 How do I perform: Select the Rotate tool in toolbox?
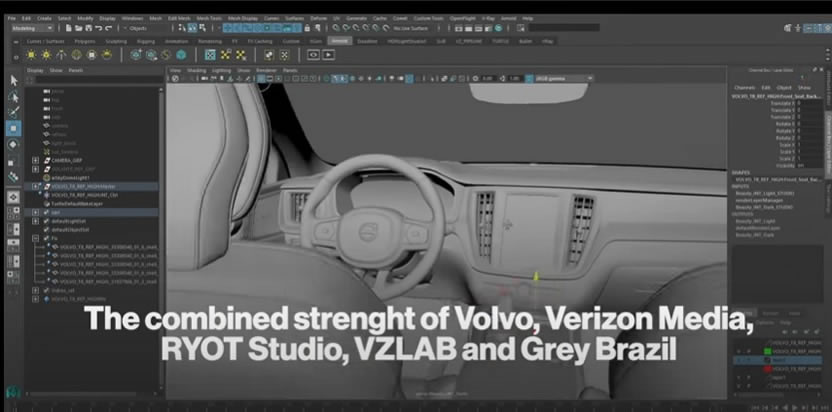pyautogui.click(x=14, y=144)
